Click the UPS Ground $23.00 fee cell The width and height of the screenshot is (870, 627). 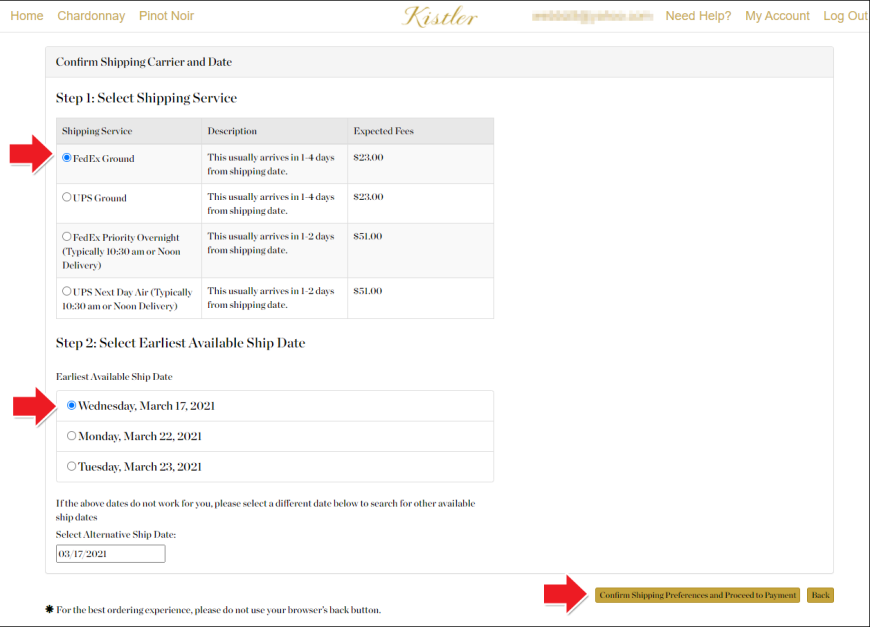tap(421, 204)
